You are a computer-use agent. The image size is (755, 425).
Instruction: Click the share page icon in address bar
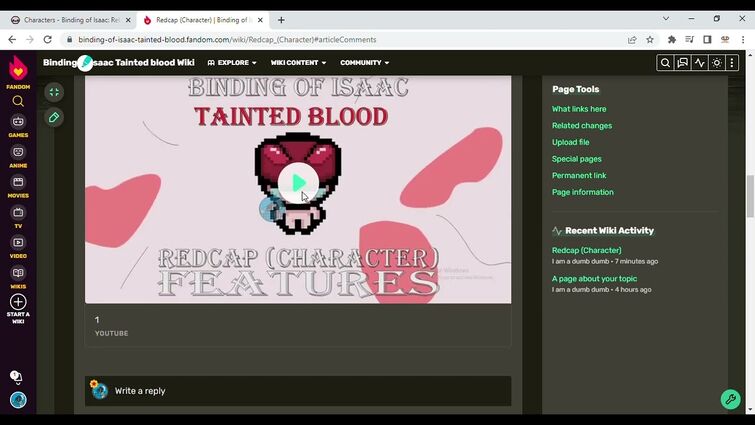(x=632, y=39)
